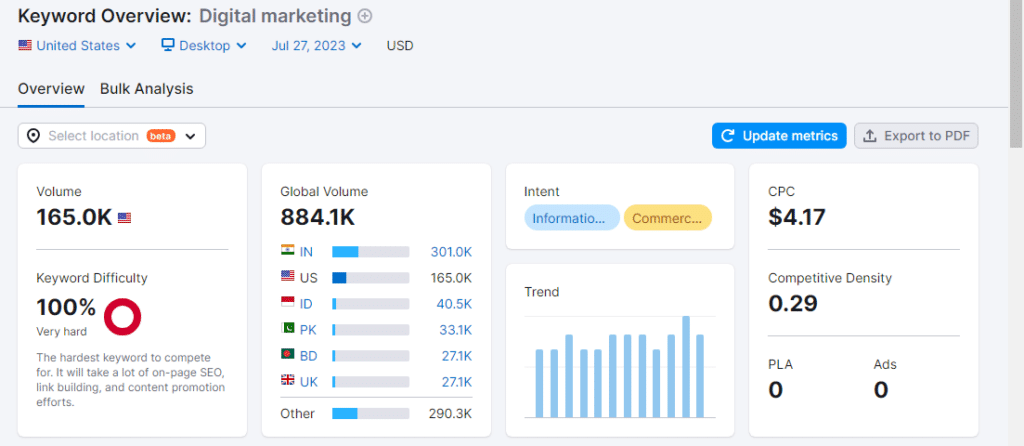Click the India flag in Global Volume
Screen dimensions: 1024x446
click(287, 251)
